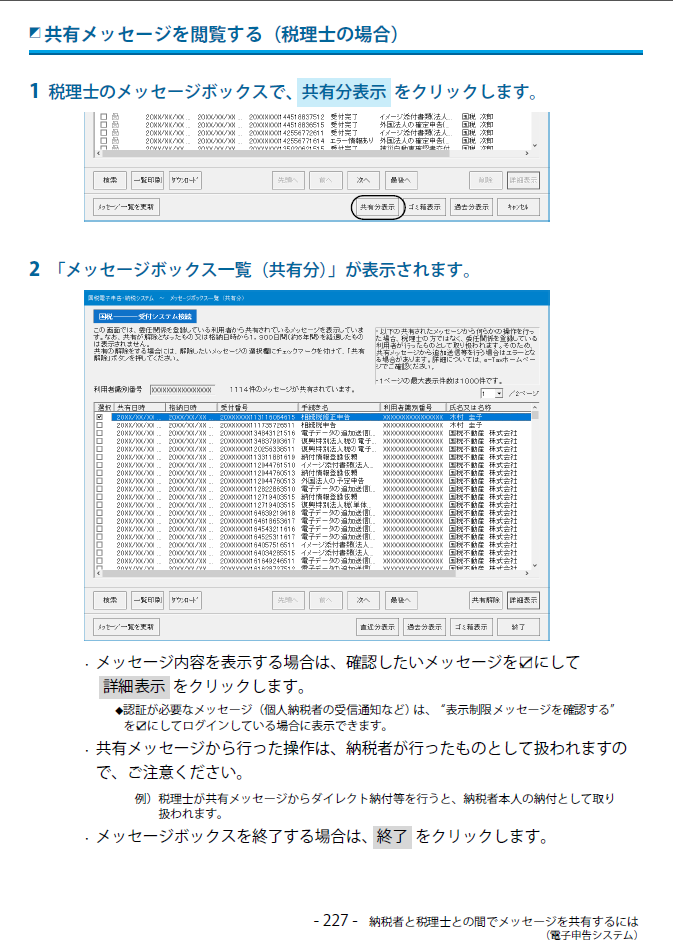Click the 共有解除 button

click(486, 601)
